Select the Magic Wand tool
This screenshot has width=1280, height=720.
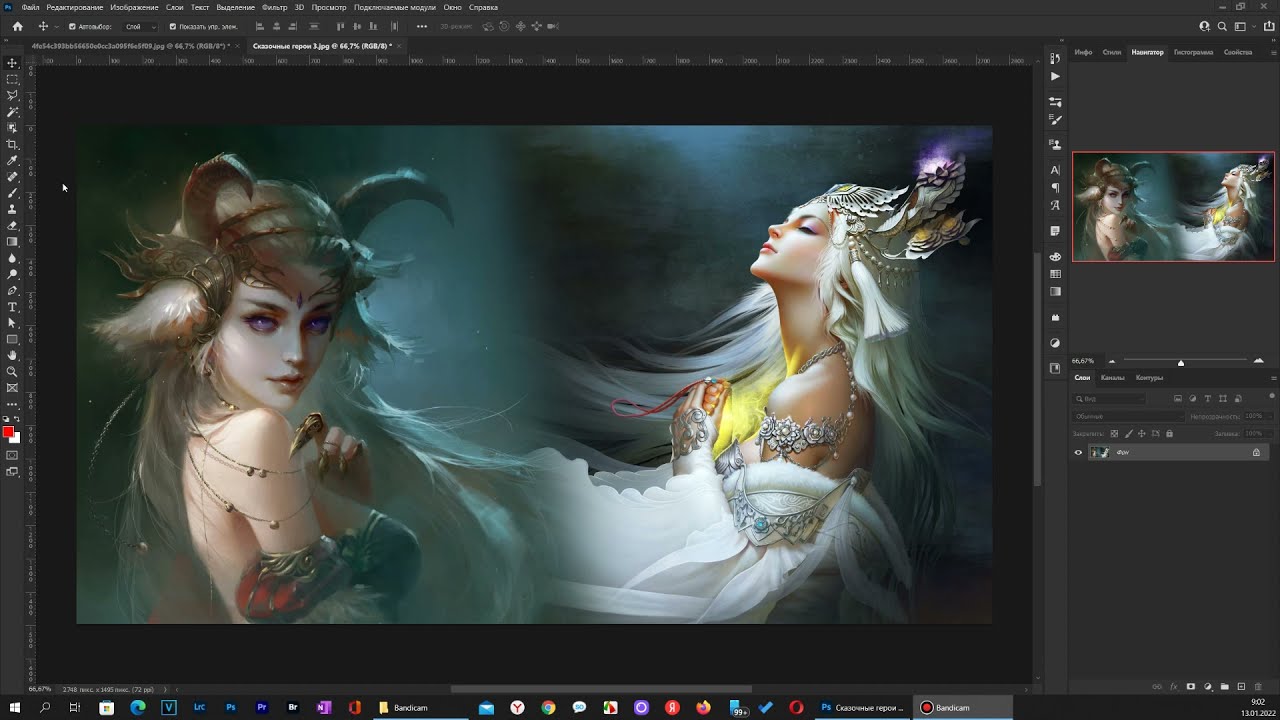pos(12,112)
